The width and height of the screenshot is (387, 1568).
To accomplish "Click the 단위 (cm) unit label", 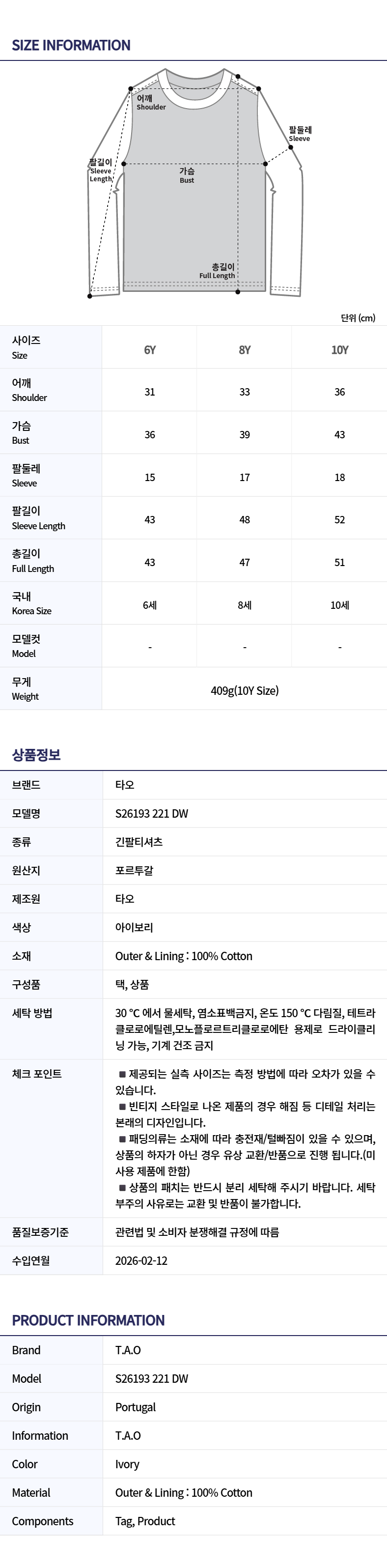I will (358, 318).
